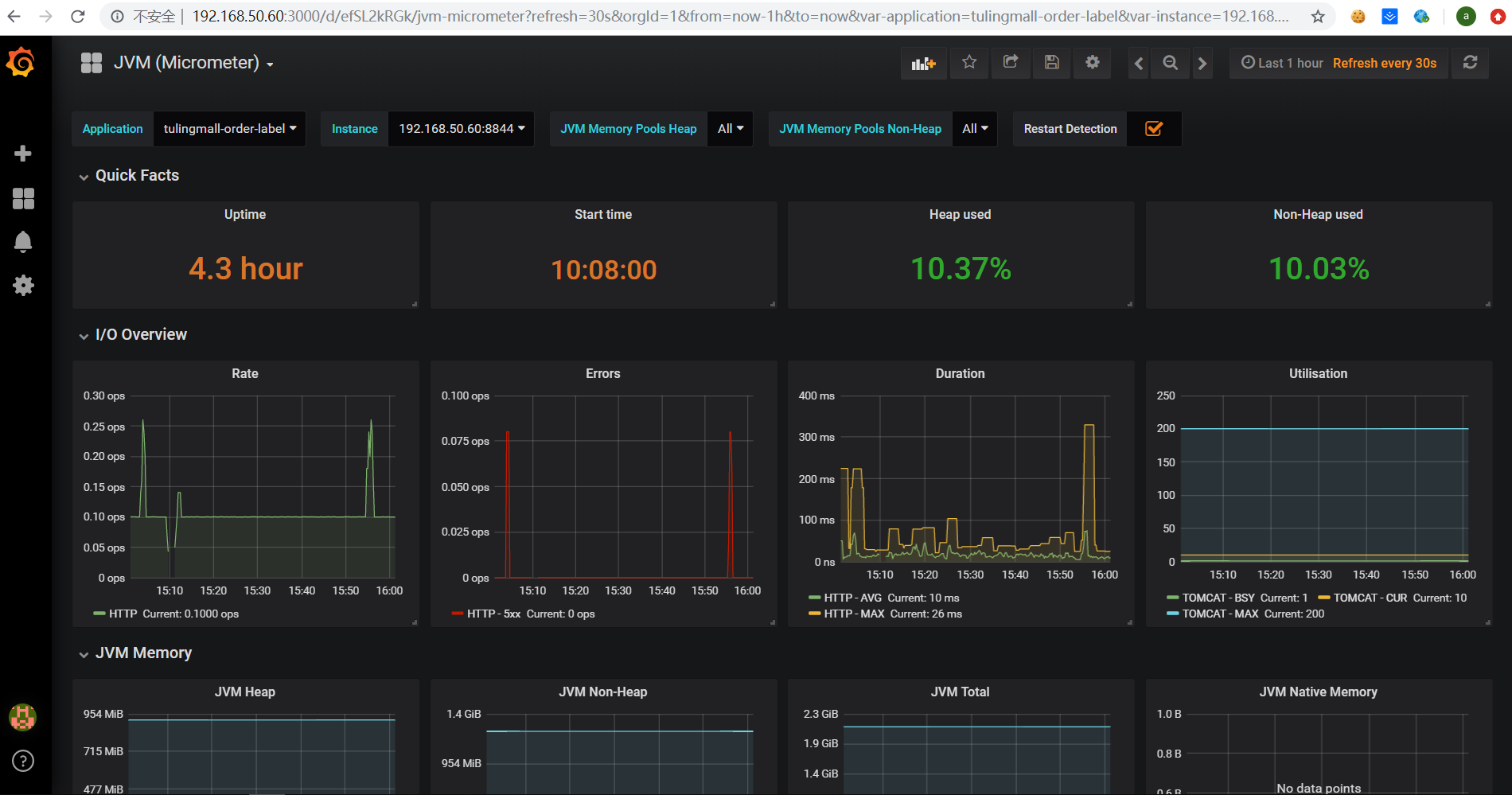Click the dashboard grid icon beside title
1512x795 pixels.
coord(92,63)
